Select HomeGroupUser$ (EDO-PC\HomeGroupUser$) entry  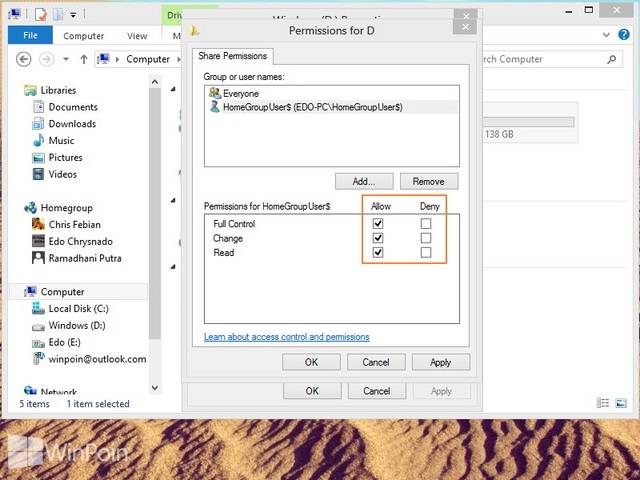coord(331,107)
